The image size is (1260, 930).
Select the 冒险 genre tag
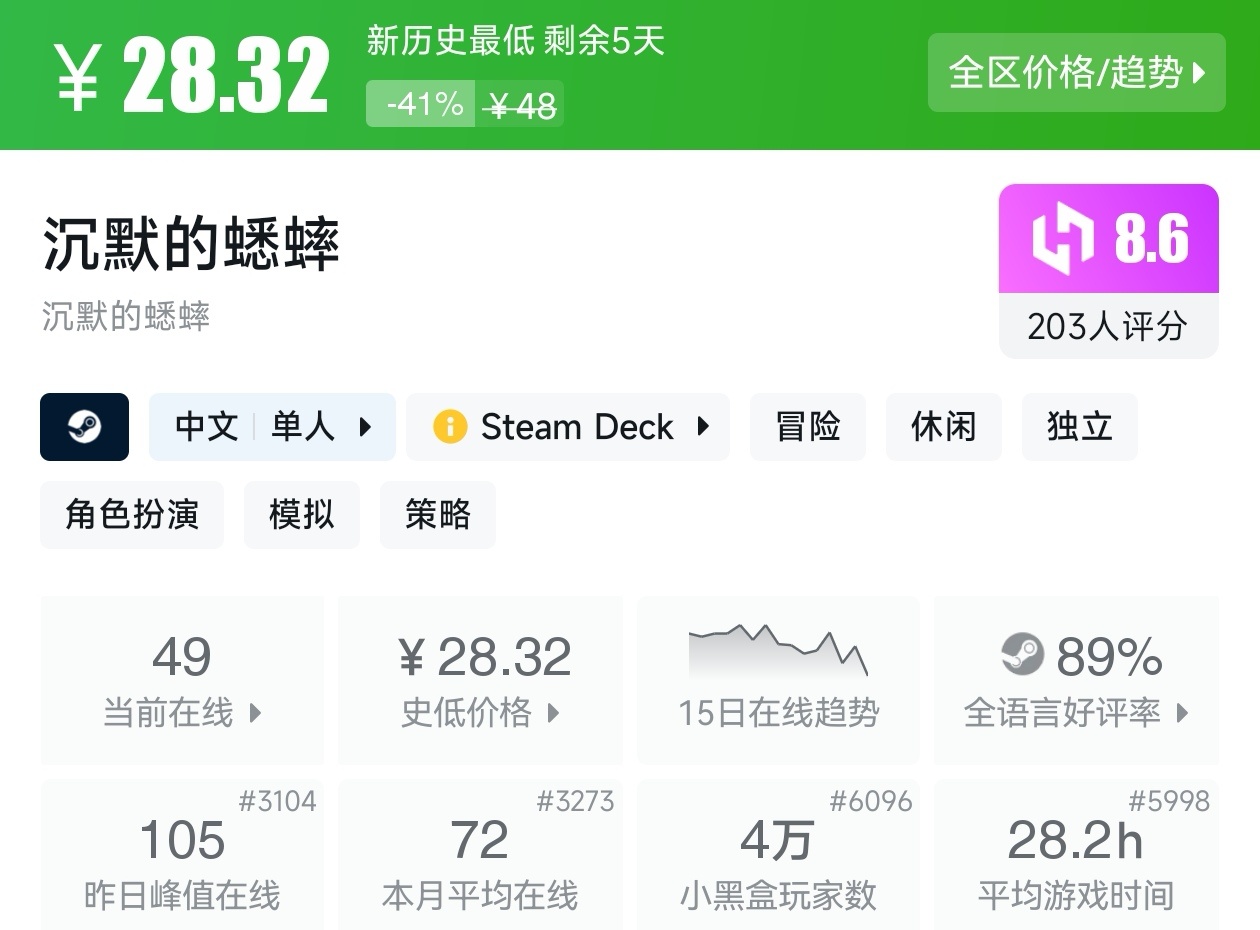807,427
